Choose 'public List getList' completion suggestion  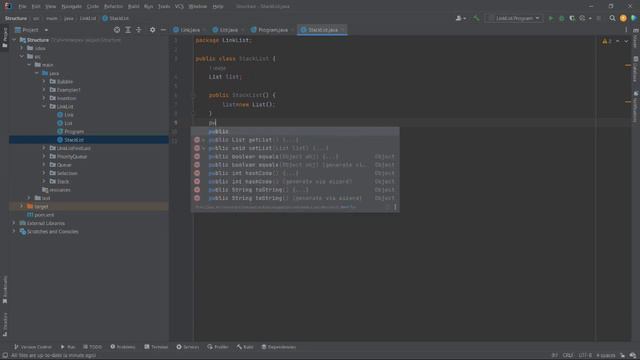point(295,140)
